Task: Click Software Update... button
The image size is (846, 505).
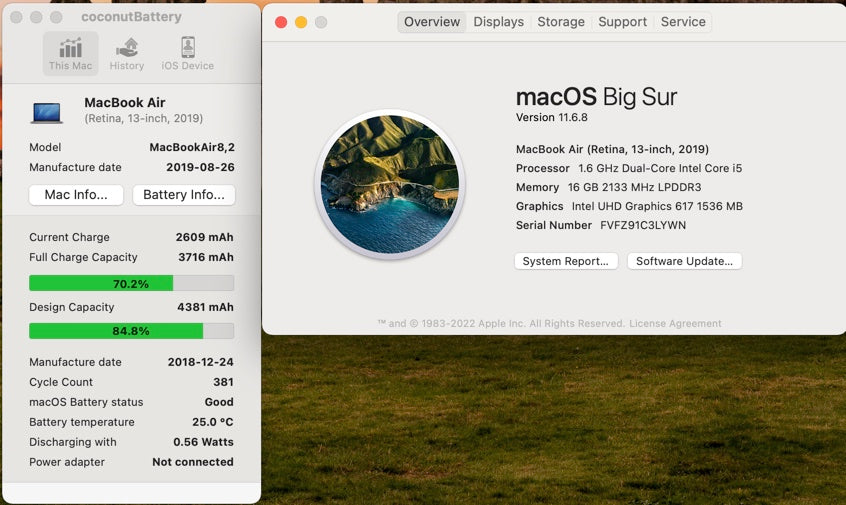Action: [684, 261]
